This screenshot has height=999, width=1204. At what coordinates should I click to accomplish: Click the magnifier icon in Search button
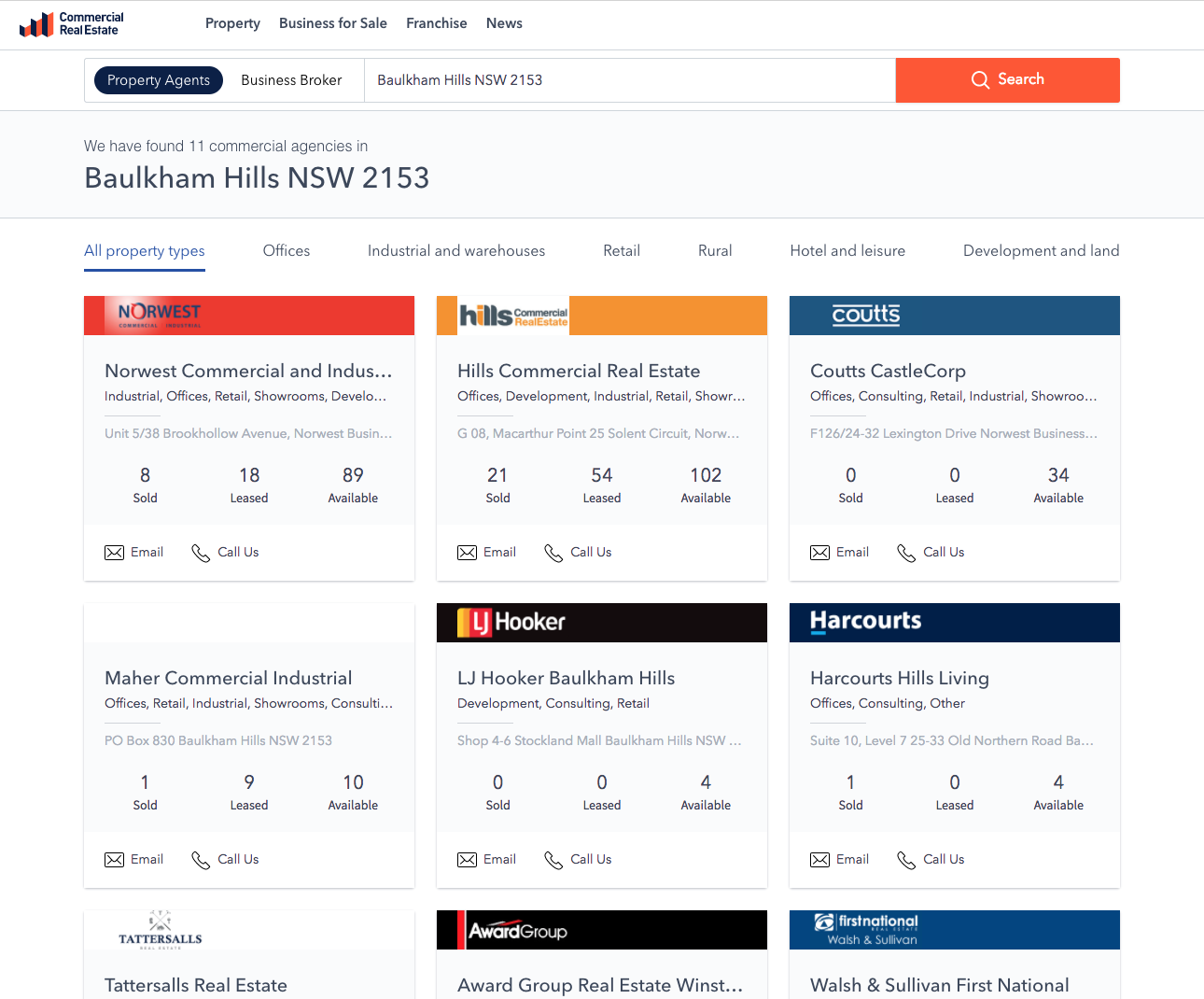[980, 80]
